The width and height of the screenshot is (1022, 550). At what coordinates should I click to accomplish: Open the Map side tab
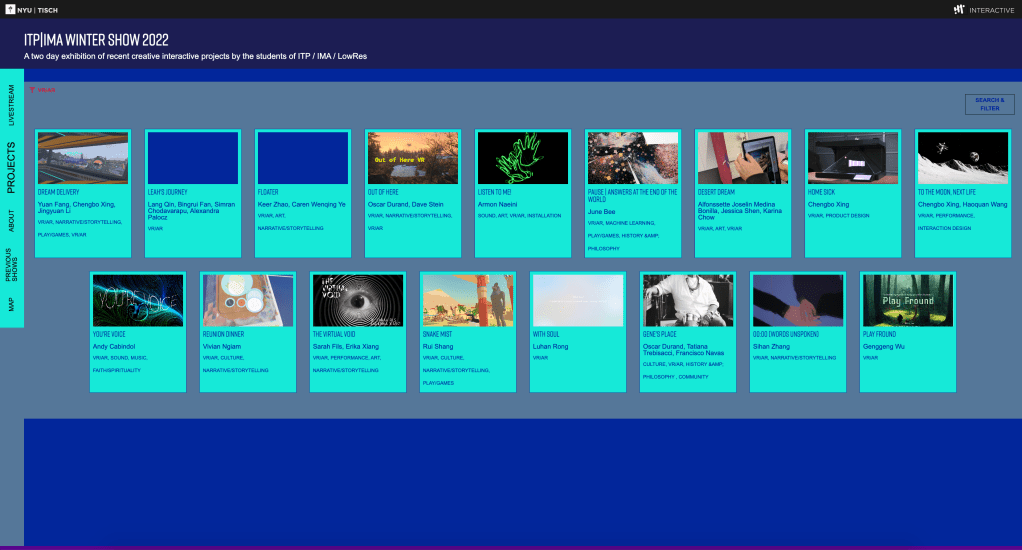pos(12,305)
